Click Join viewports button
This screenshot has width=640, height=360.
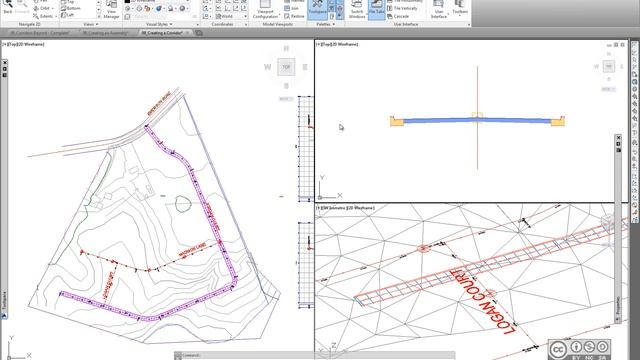291,8
